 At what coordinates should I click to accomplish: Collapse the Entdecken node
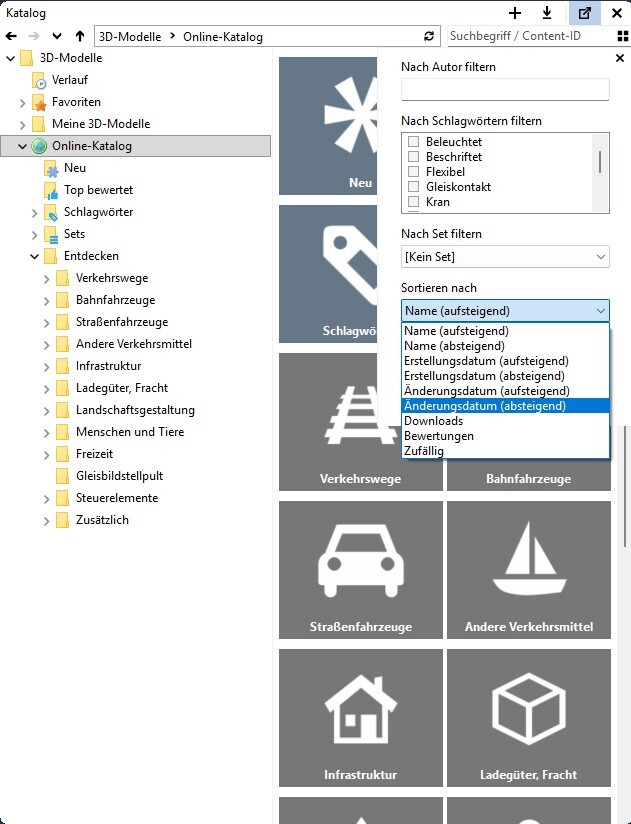click(35, 256)
